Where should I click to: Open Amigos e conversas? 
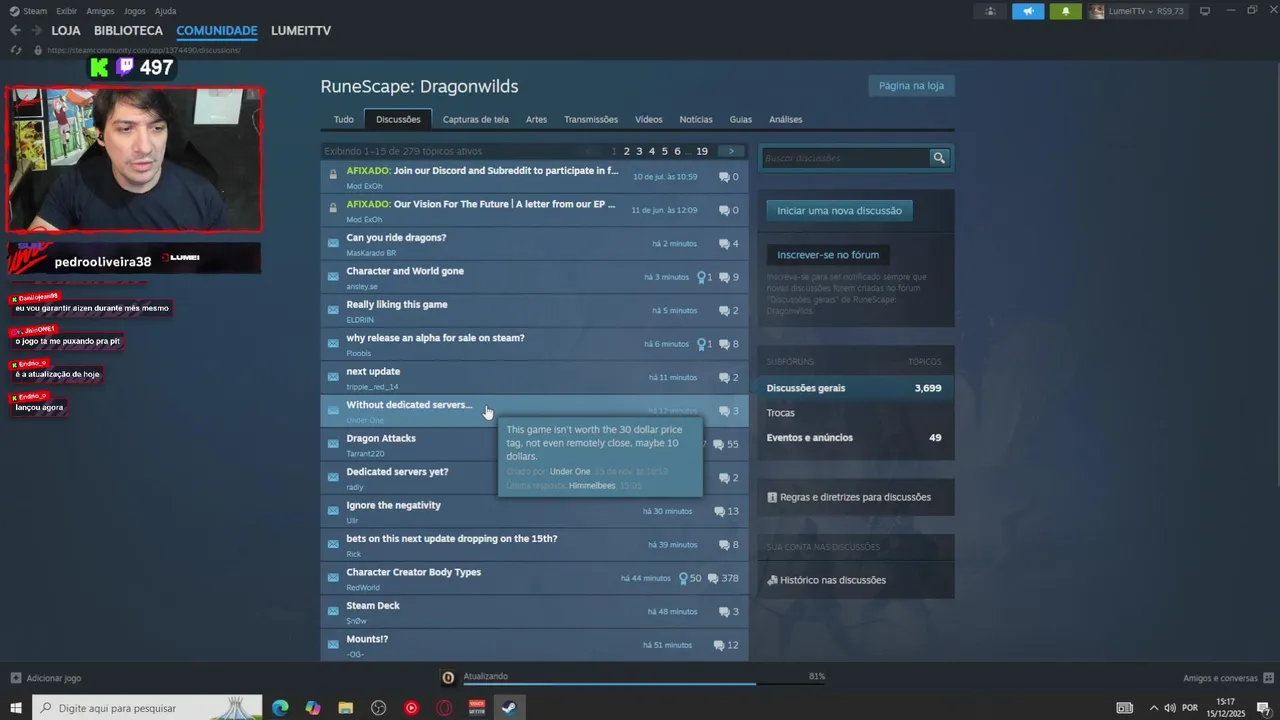pyautogui.click(x=1226, y=678)
